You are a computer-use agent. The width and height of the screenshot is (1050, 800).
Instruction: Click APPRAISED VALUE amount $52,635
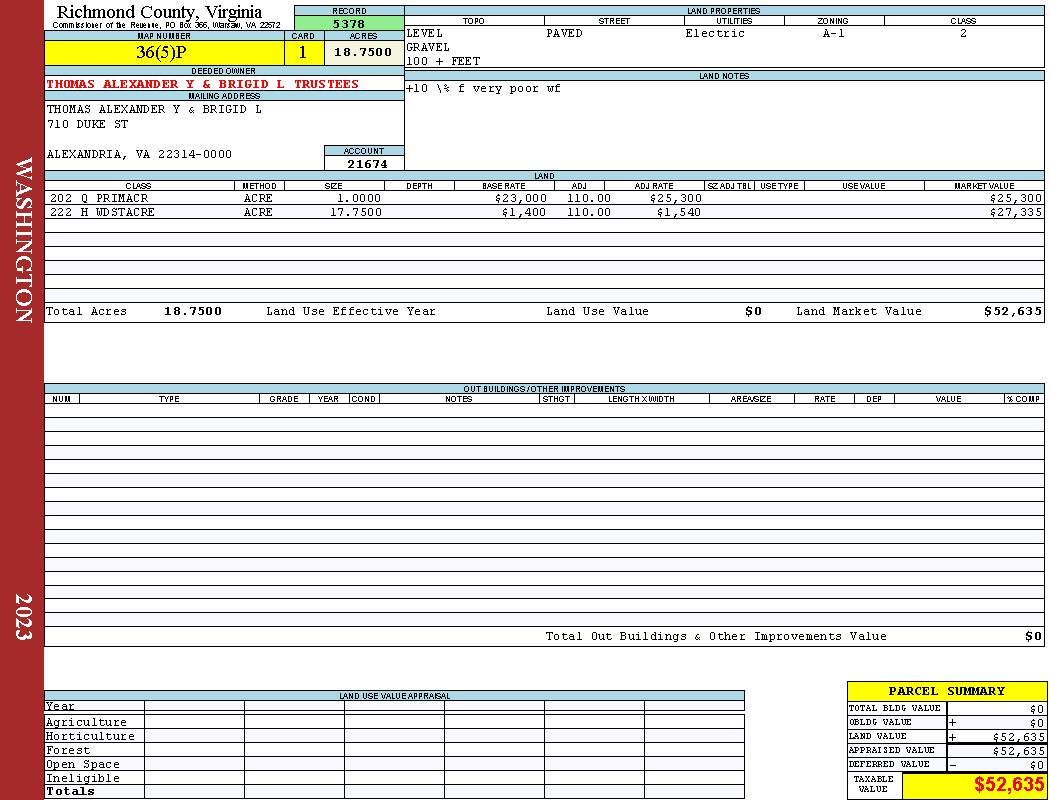(x=1018, y=751)
